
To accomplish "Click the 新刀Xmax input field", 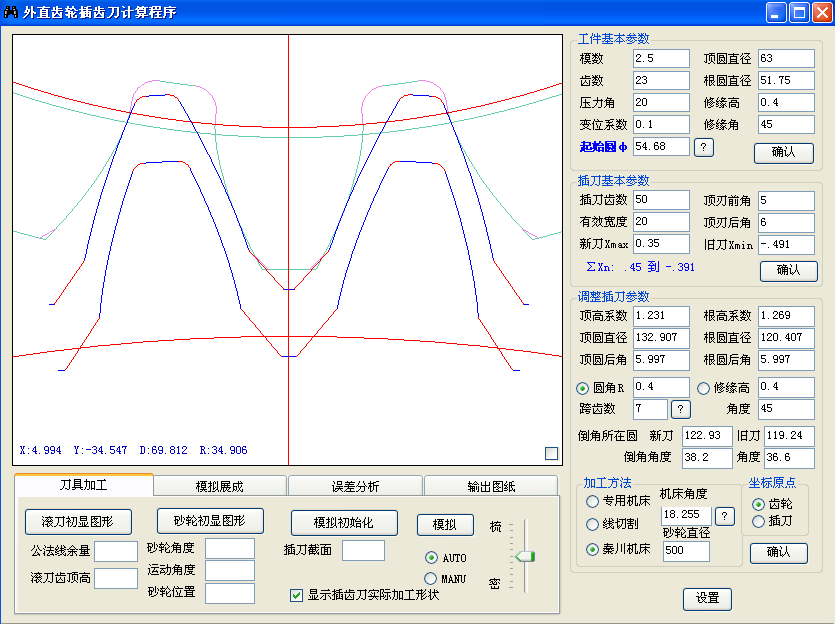I will 661,244.
